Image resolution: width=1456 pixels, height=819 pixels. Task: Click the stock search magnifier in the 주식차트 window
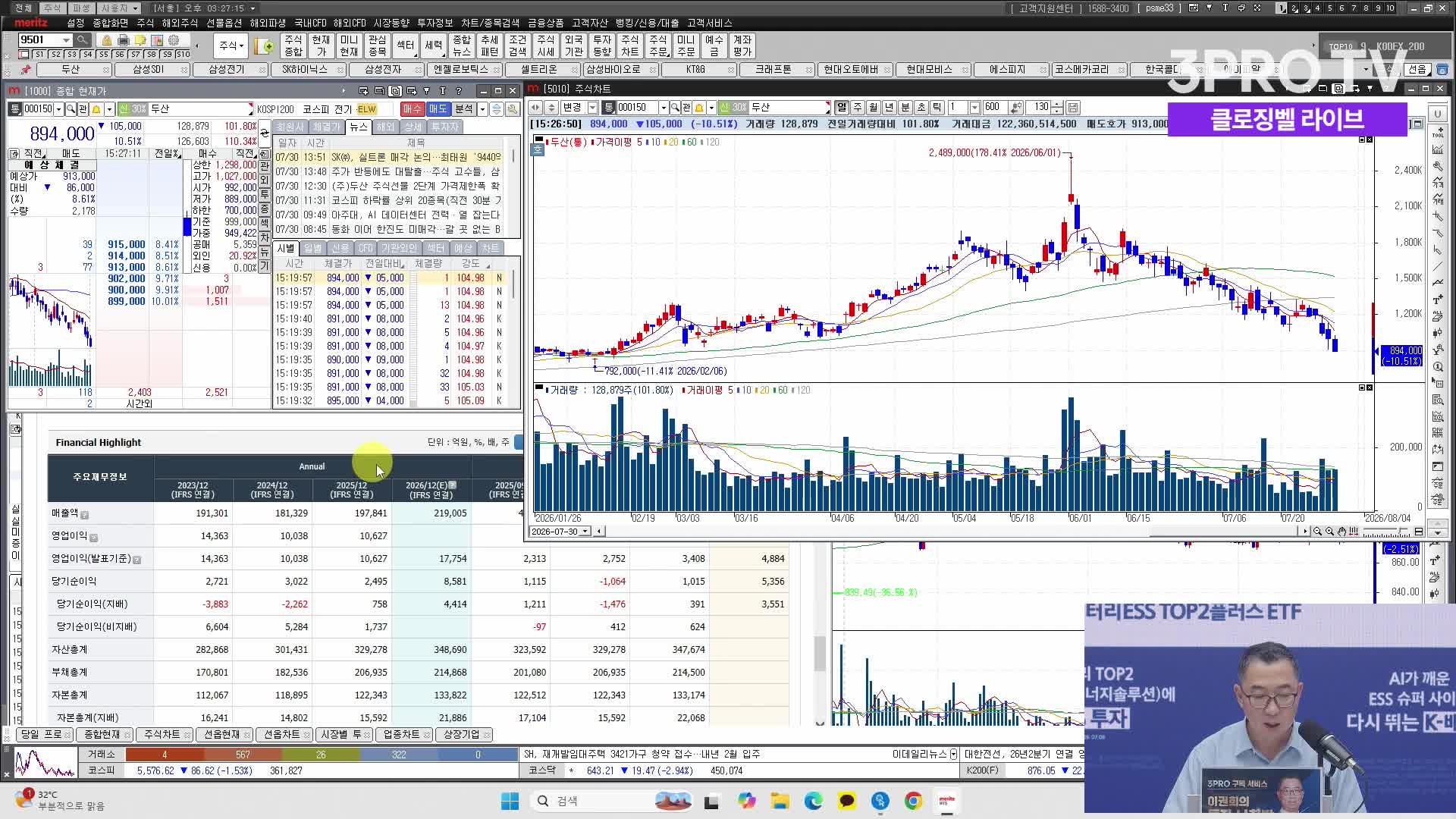pyautogui.click(x=675, y=108)
